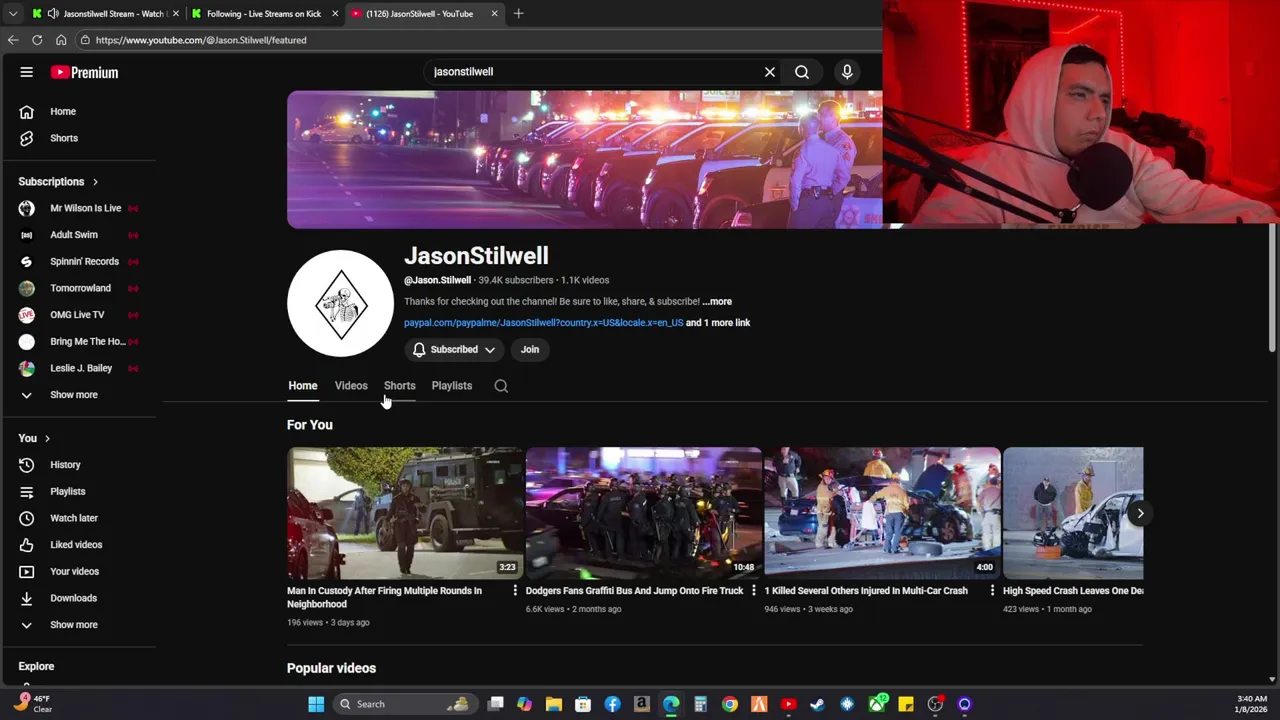Open browser tab list dropdown
1280x720 pixels.
[13, 14]
